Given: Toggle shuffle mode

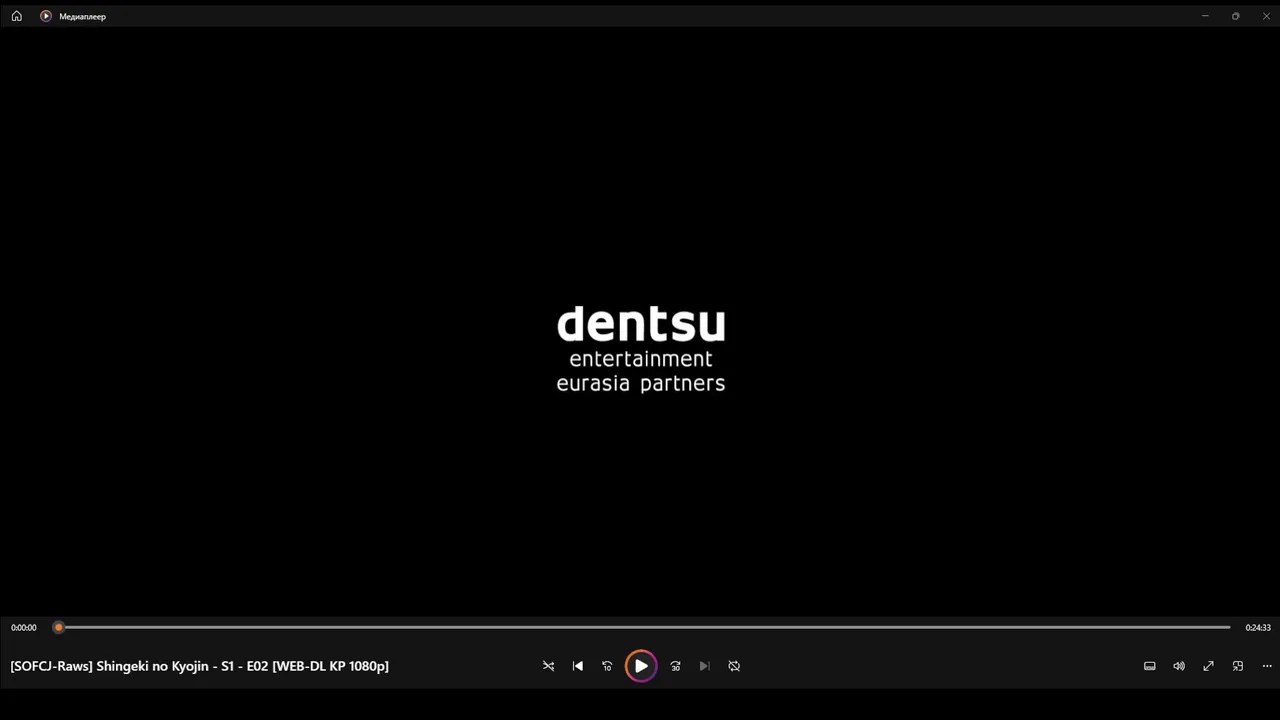Looking at the screenshot, I should (x=548, y=666).
